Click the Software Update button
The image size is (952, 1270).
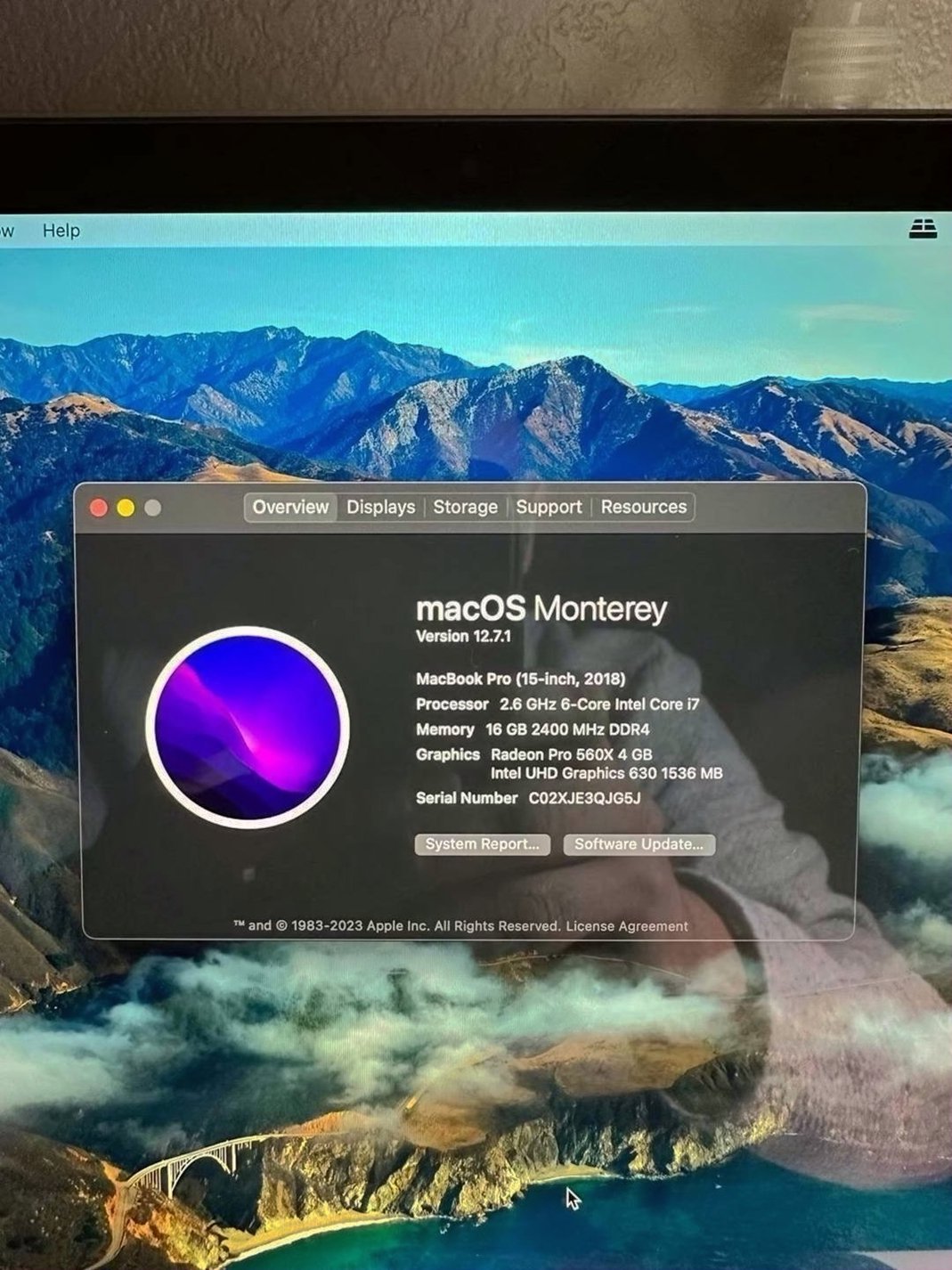pyautogui.click(x=639, y=844)
